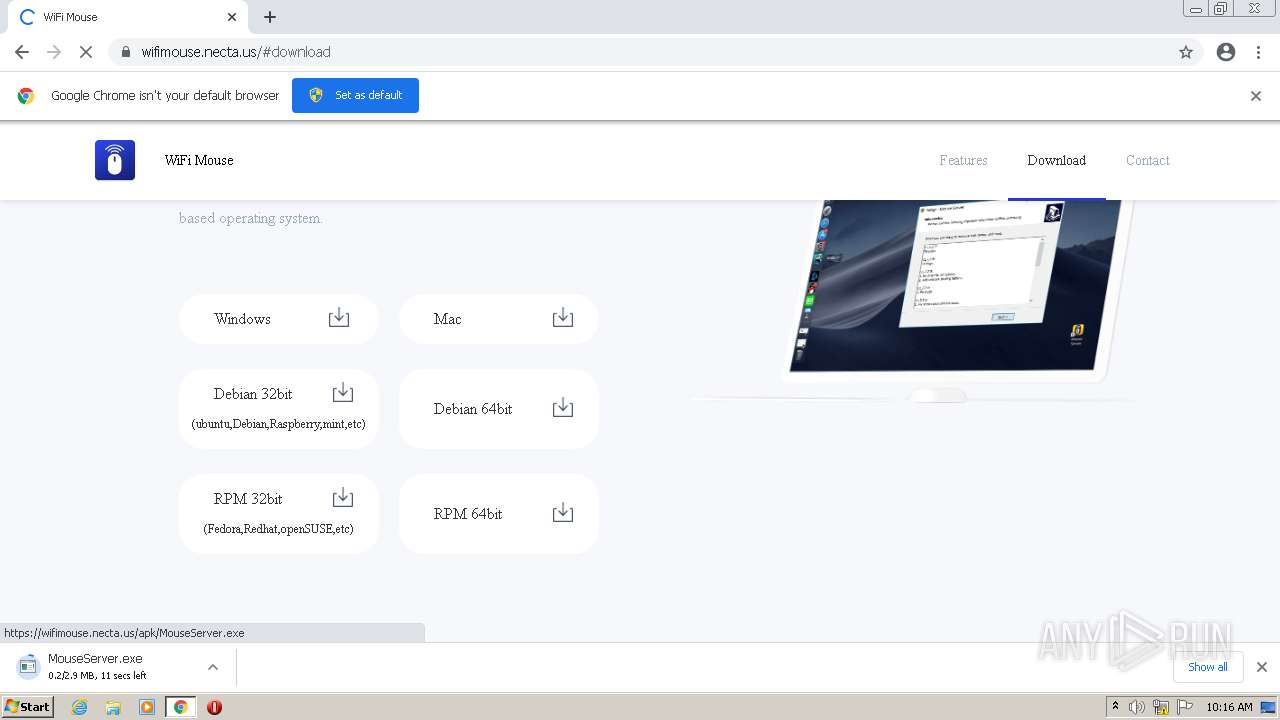Bookmark this page with the star icon

click(x=1186, y=52)
